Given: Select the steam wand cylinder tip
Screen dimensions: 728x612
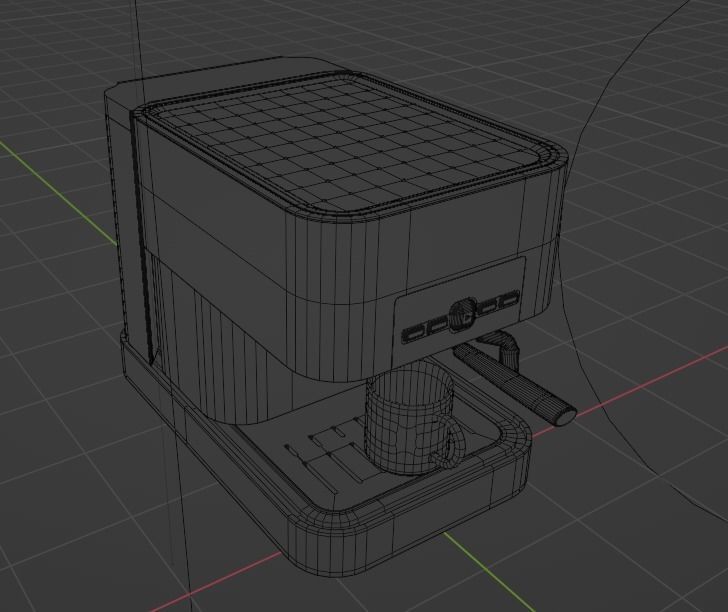Looking at the screenshot, I should click(x=564, y=414).
